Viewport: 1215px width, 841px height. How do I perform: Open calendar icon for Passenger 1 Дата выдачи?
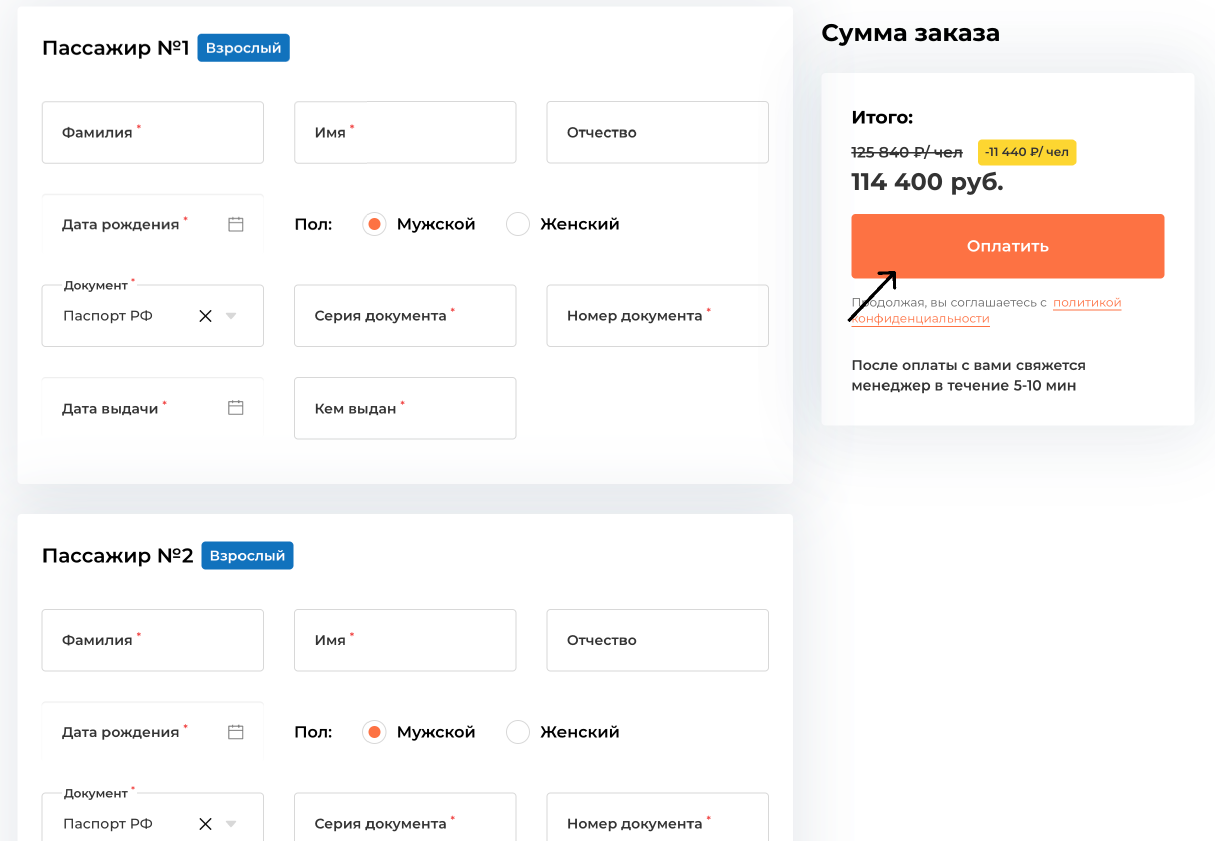(236, 408)
